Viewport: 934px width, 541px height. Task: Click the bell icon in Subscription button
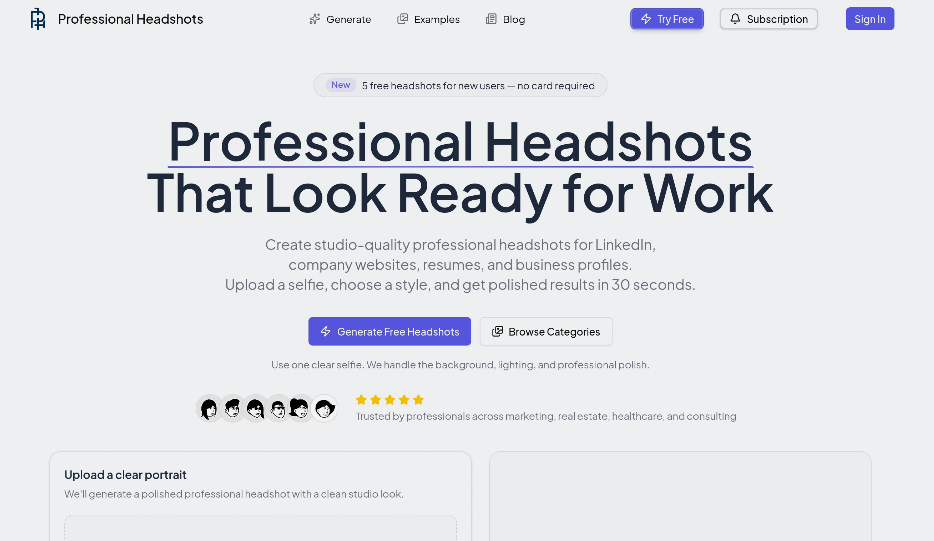[x=736, y=19]
